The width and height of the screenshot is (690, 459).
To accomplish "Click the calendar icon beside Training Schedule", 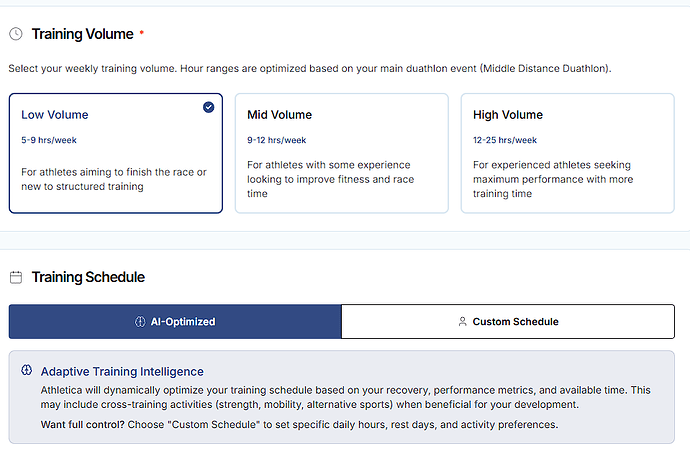I will click(16, 277).
